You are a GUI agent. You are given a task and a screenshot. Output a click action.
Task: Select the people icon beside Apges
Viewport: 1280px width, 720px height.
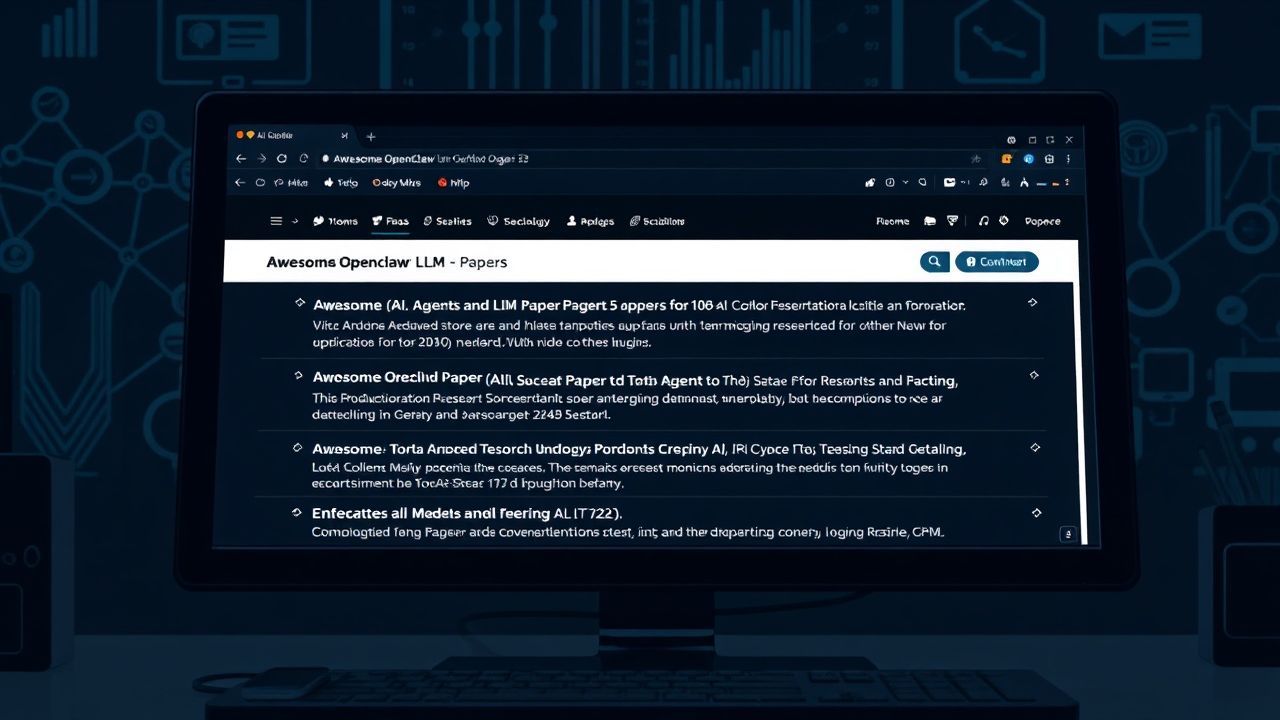[x=570, y=221]
